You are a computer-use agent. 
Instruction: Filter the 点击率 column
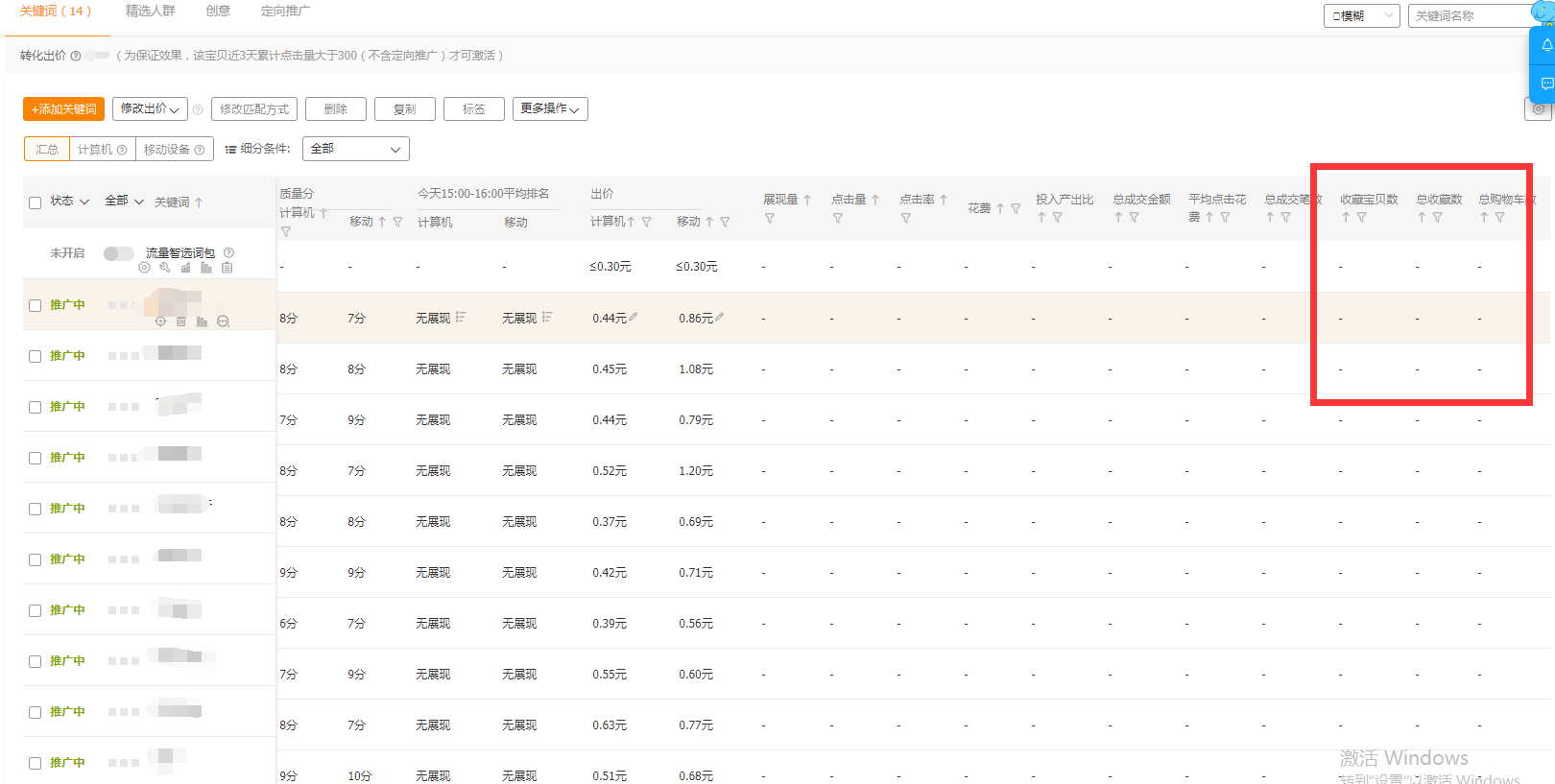click(906, 219)
